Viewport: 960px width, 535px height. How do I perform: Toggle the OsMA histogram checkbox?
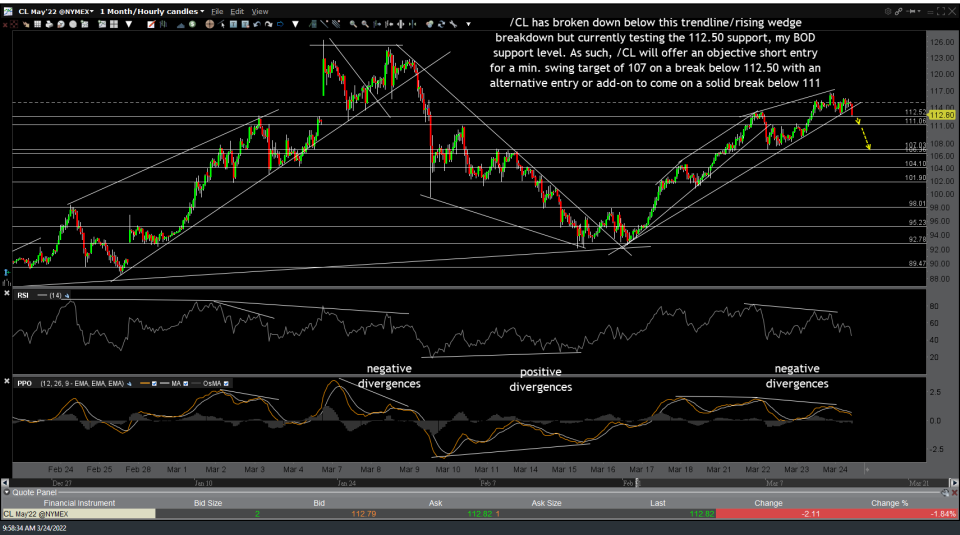click(224, 383)
